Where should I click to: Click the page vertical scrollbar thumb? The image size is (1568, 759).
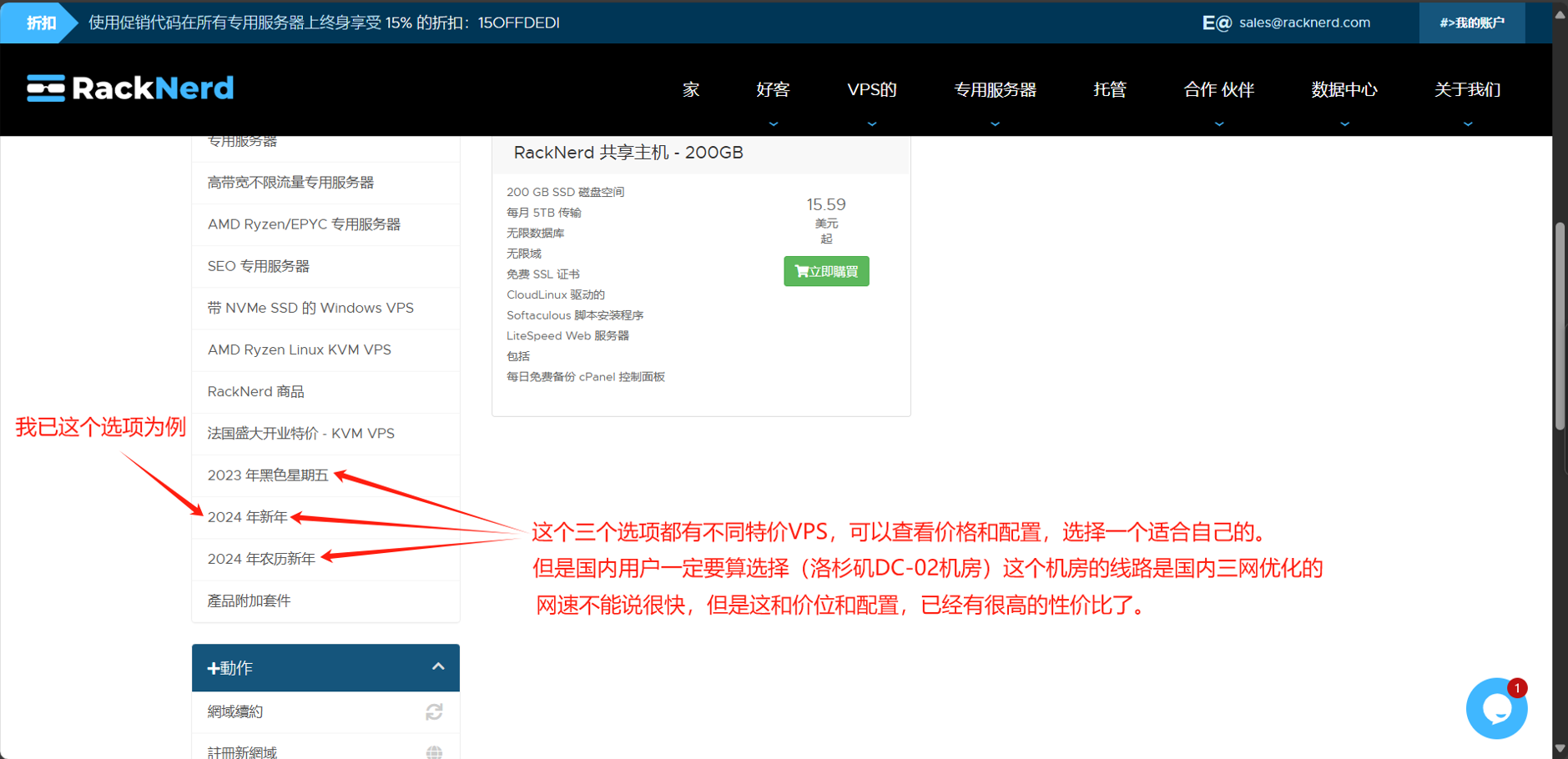tap(1560, 325)
